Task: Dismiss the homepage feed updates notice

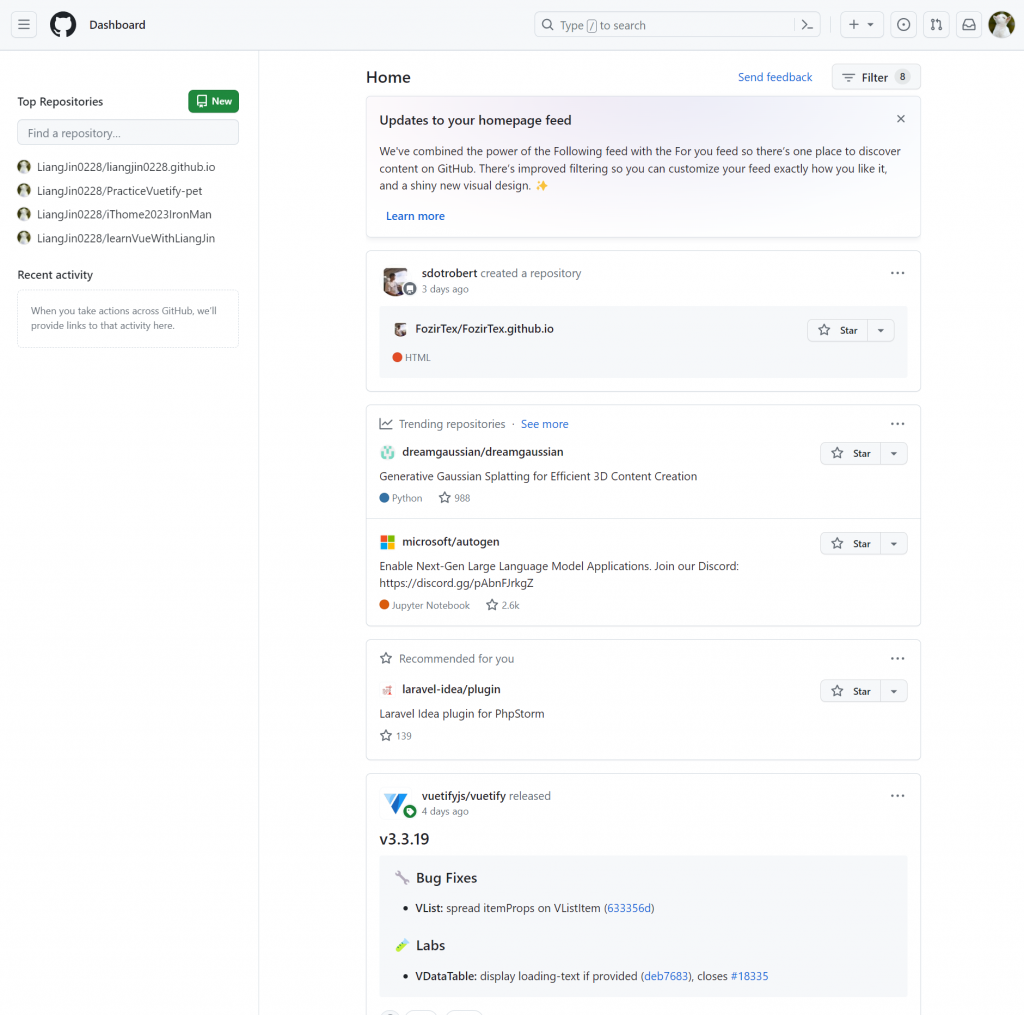Action: click(x=901, y=119)
